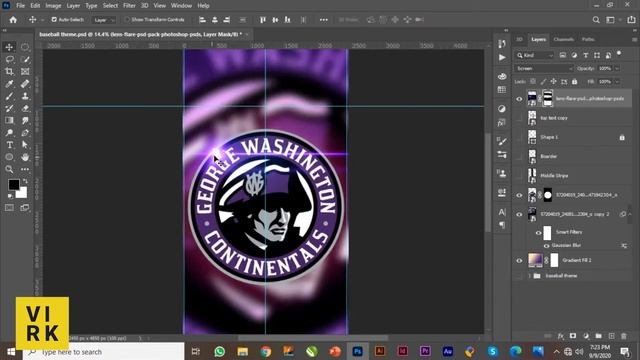Select the Lasso tool
Viewport: 640px width, 360px height.
[x=9, y=60]
